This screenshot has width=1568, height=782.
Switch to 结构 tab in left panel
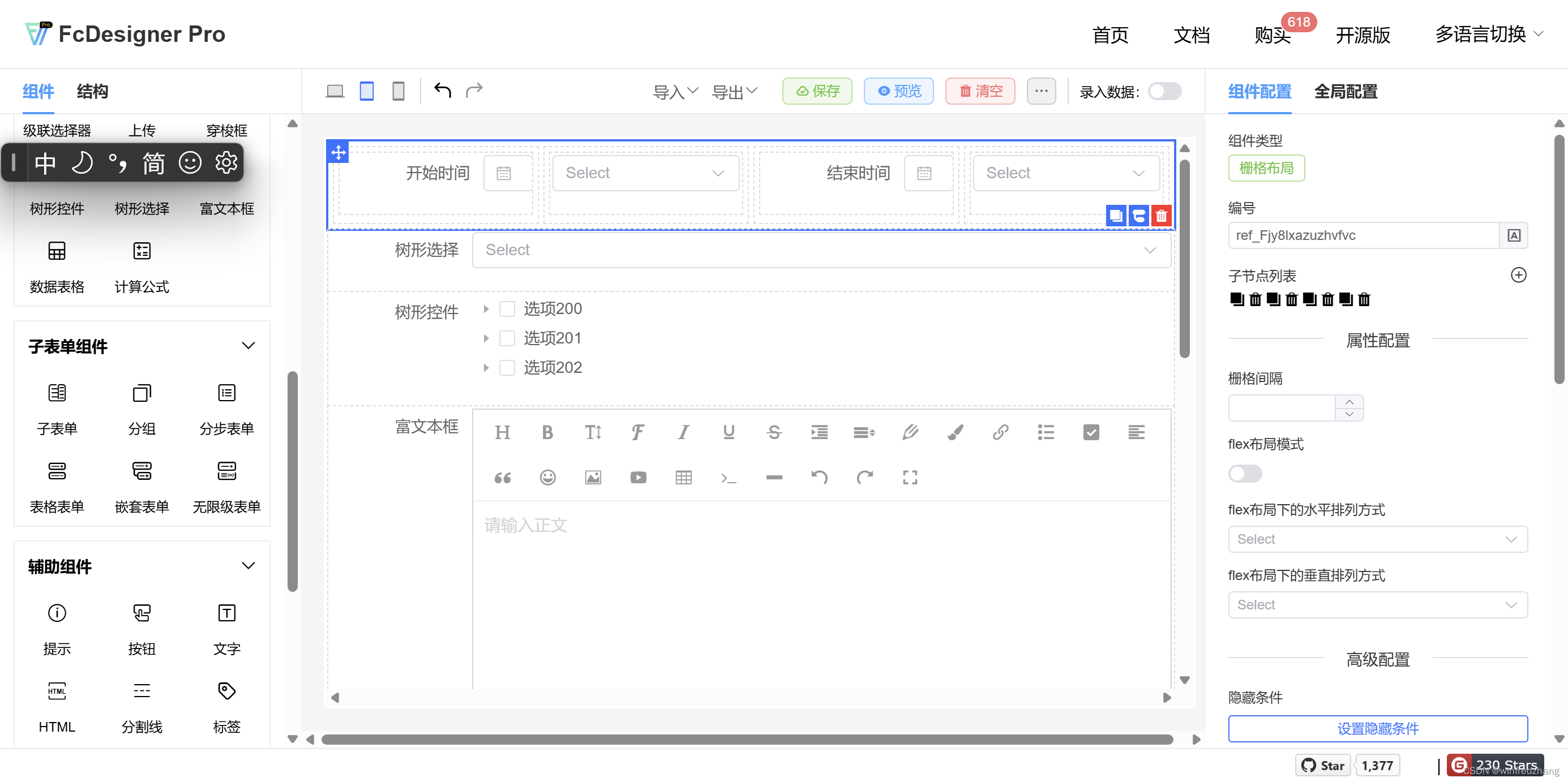[92, 90]
